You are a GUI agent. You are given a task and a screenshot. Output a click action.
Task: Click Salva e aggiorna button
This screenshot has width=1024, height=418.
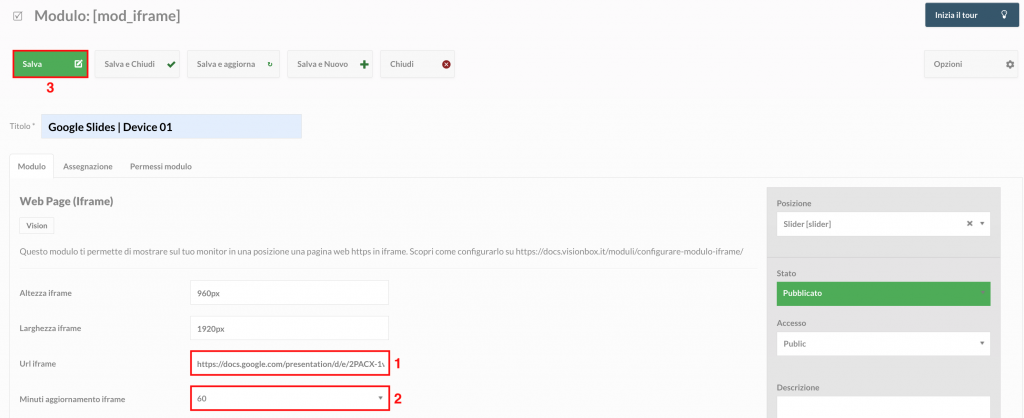tap(234, 64)
